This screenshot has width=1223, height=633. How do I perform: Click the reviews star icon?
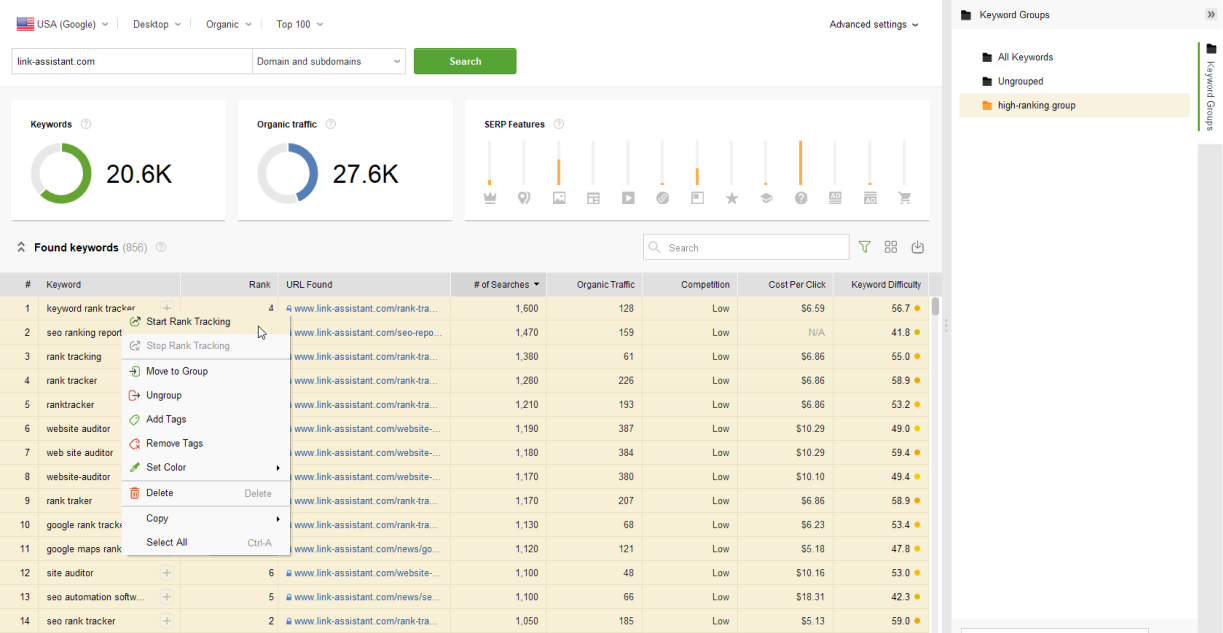[732, 198]
